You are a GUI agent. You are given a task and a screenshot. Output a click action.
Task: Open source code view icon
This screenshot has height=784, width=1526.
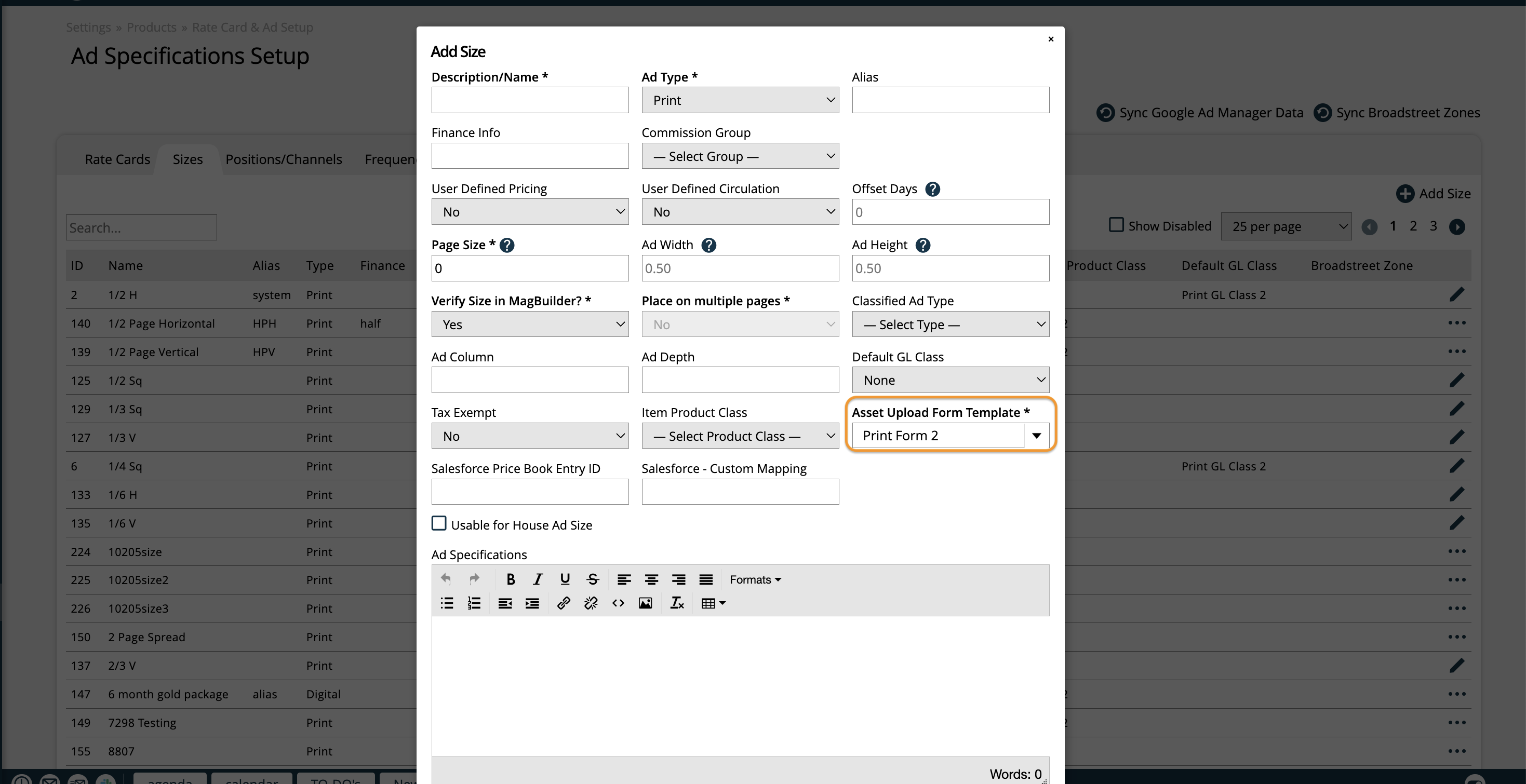618,603
